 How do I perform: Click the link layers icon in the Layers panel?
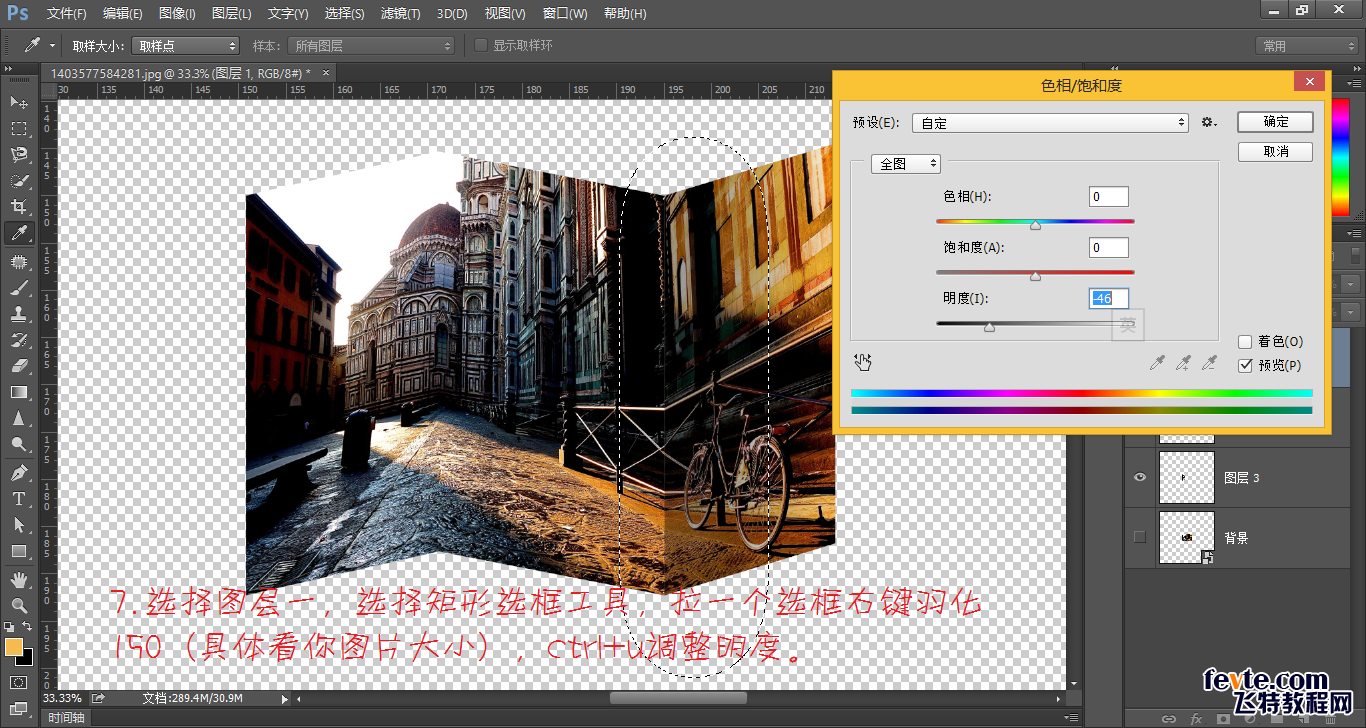(1168, 718)
